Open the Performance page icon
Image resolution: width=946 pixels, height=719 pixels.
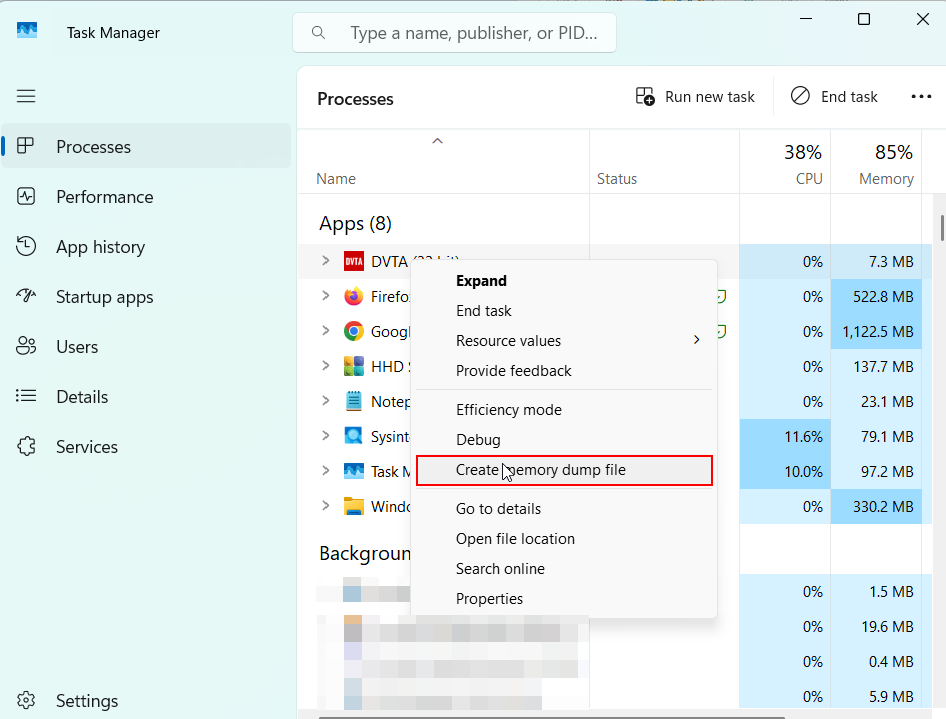pos(26,197)
